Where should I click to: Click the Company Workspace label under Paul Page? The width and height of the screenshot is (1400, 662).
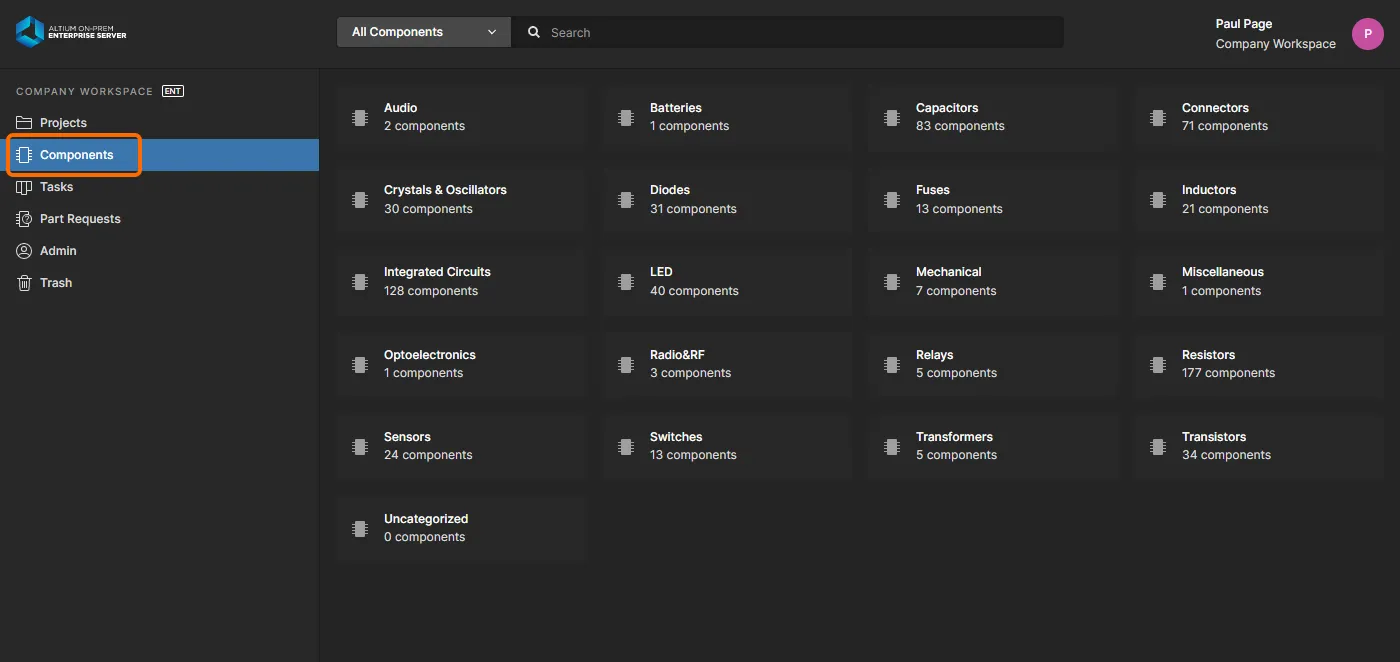click(1276, 44)
